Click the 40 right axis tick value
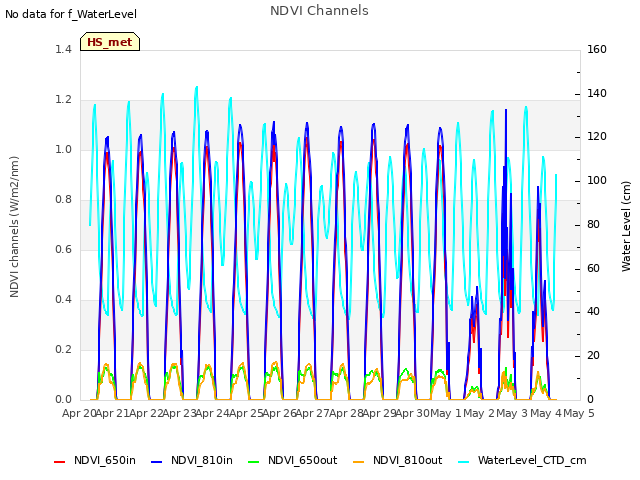This screenshot has width=640, height=480. tap(593, 312)
